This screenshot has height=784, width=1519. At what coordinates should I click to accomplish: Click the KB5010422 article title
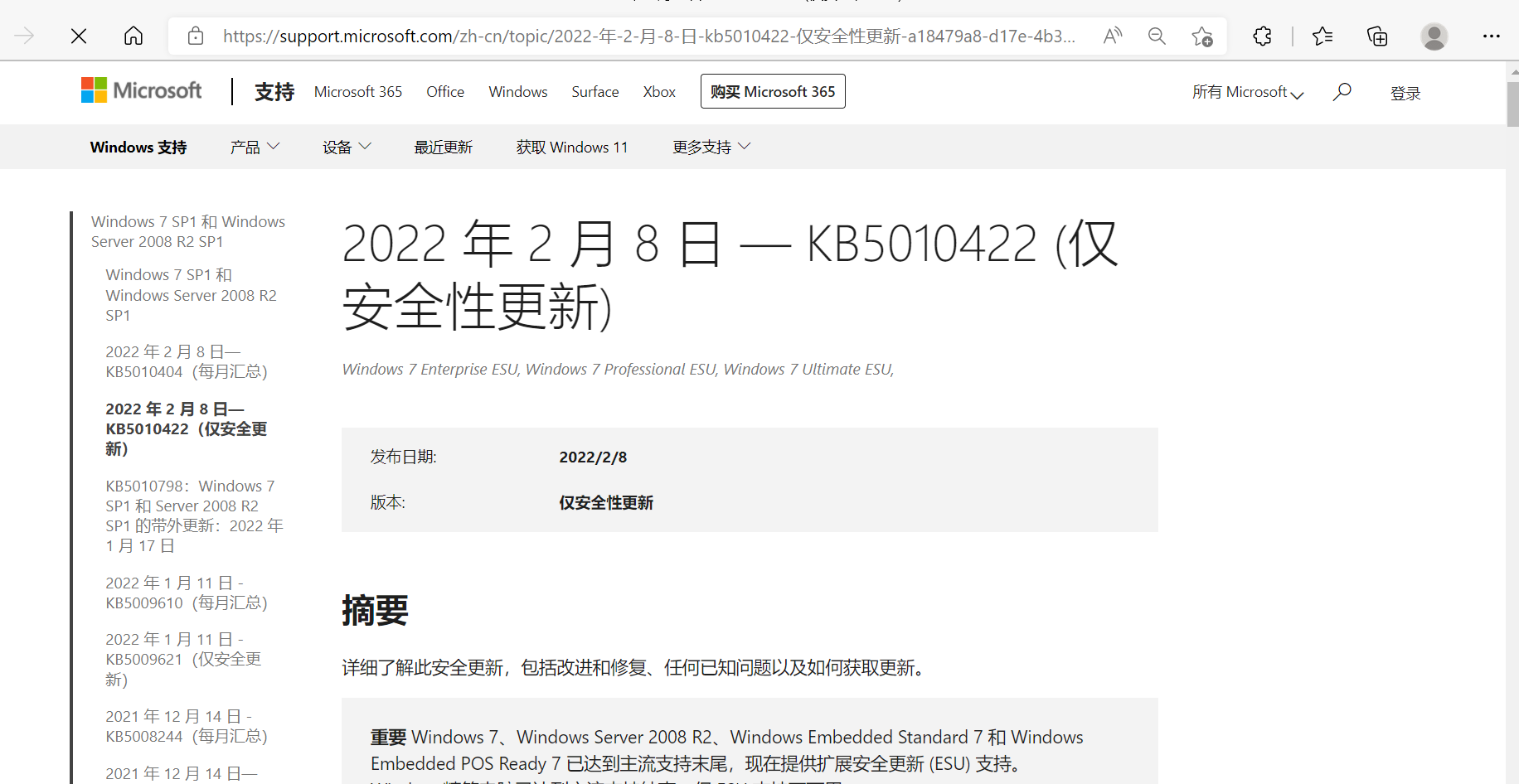730,275
